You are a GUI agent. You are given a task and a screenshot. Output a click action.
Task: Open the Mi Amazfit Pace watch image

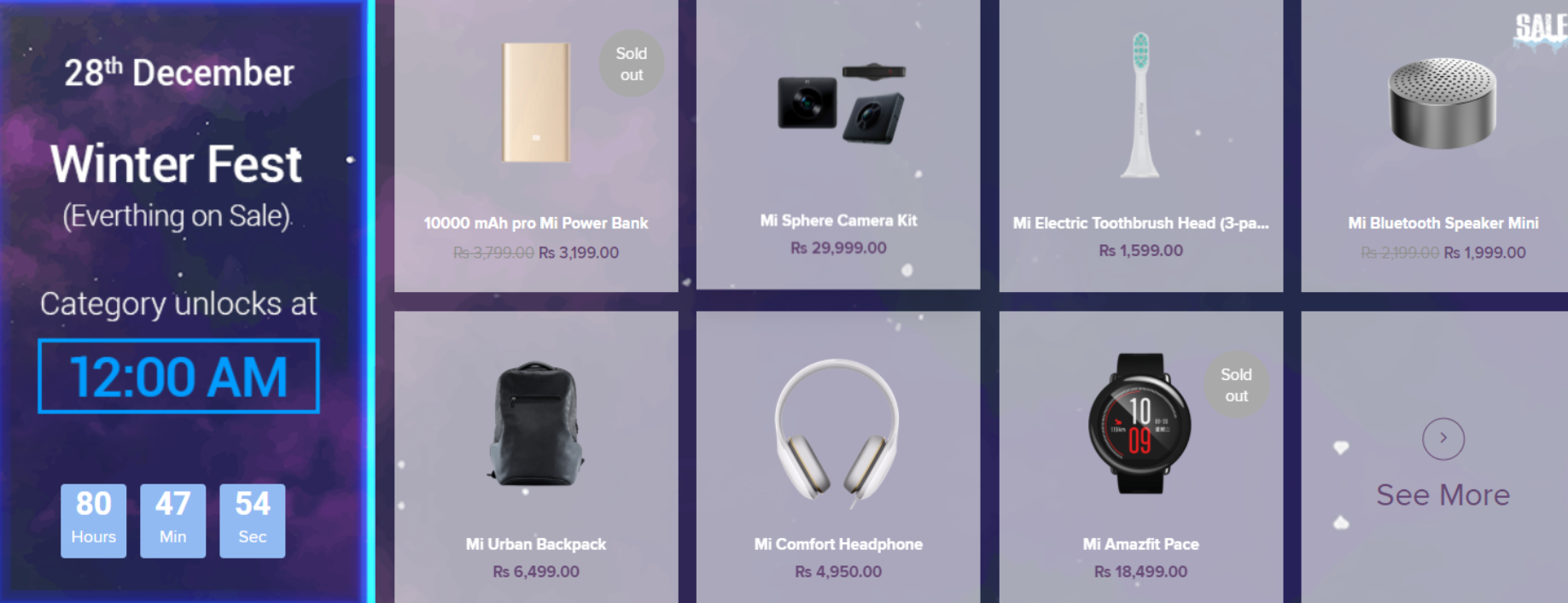[x=1140, y=424]
